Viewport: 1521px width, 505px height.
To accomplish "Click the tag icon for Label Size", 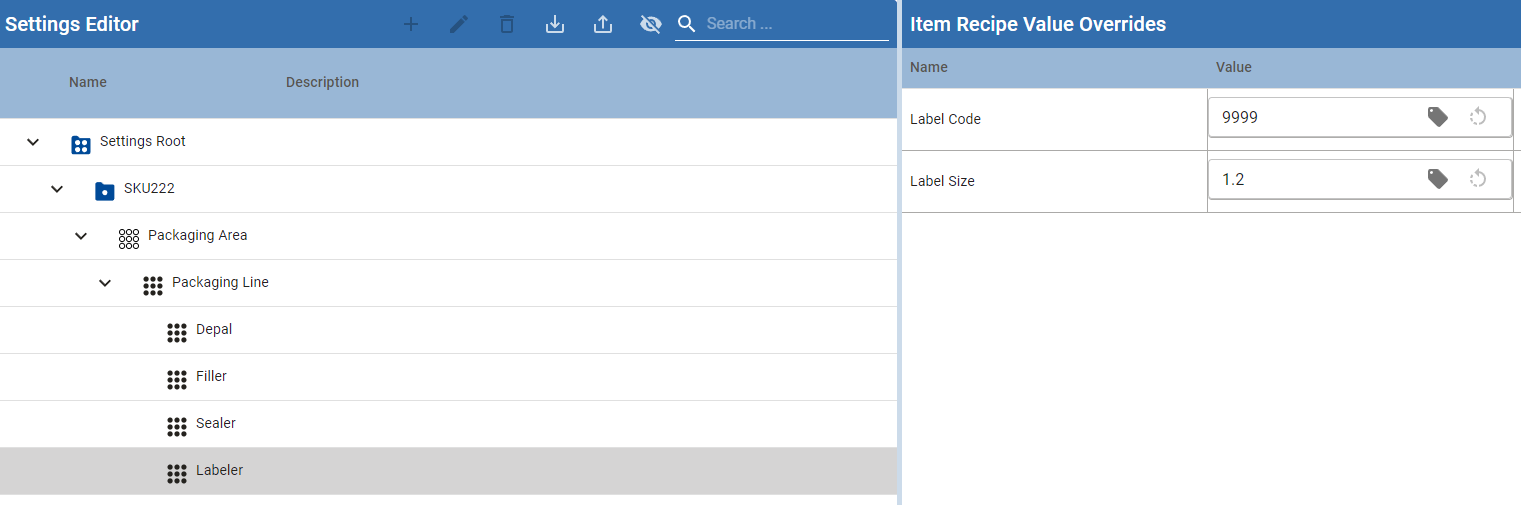I will click(x=1437, y=179).
